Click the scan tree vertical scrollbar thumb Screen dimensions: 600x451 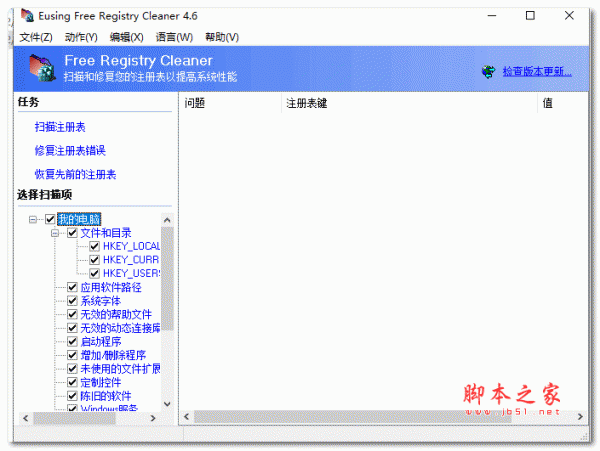pos(167,278)
